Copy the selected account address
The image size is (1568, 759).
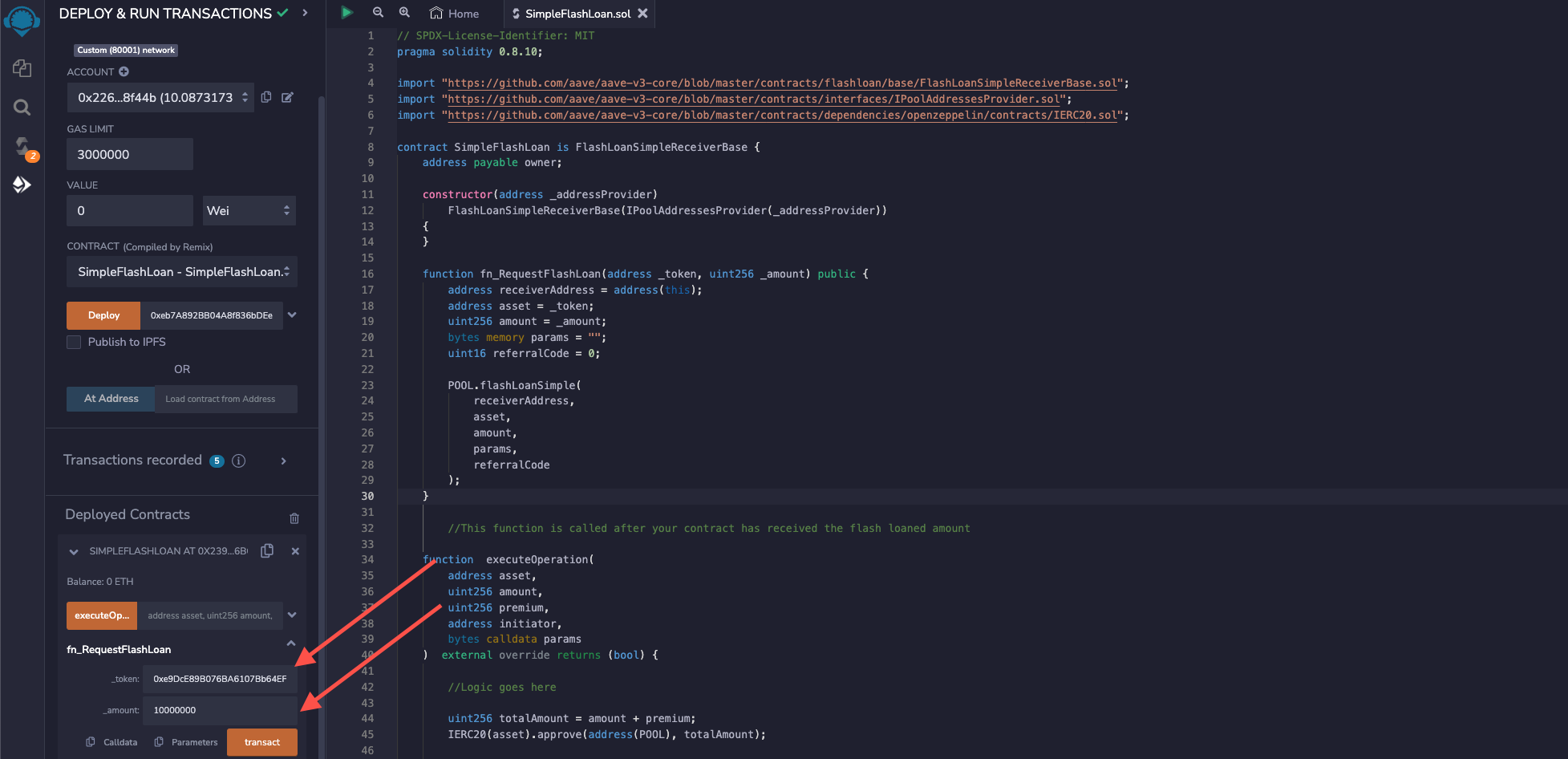[266, 97]
